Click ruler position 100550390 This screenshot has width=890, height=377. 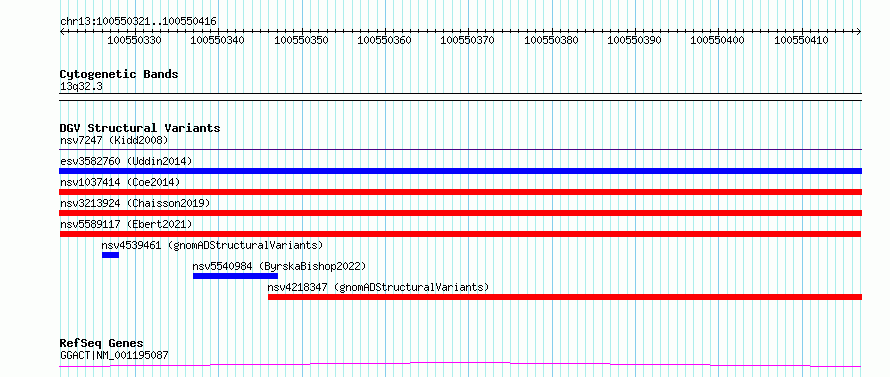click(635, 40)
